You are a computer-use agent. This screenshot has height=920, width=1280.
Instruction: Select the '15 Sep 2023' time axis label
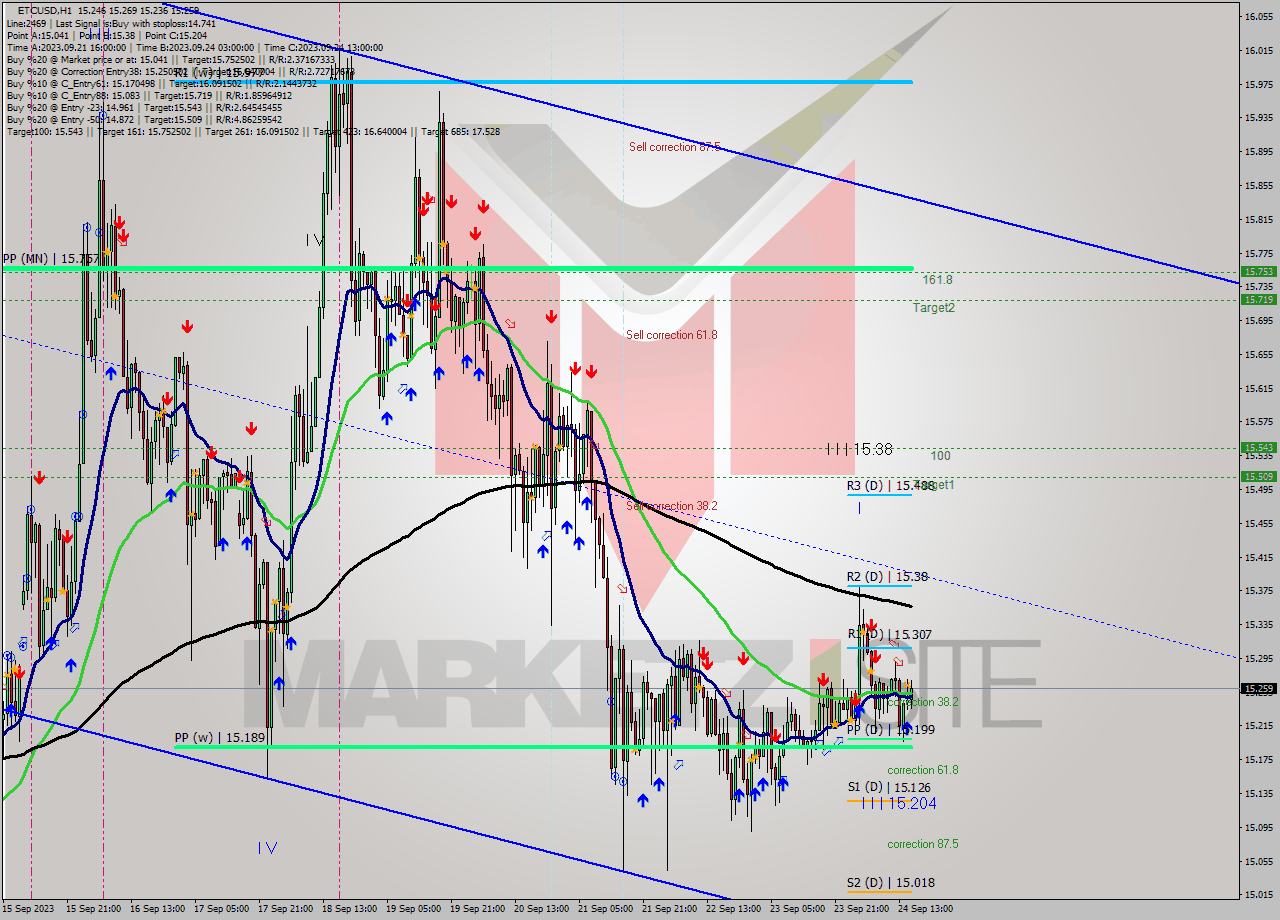(x=27, y=909)
